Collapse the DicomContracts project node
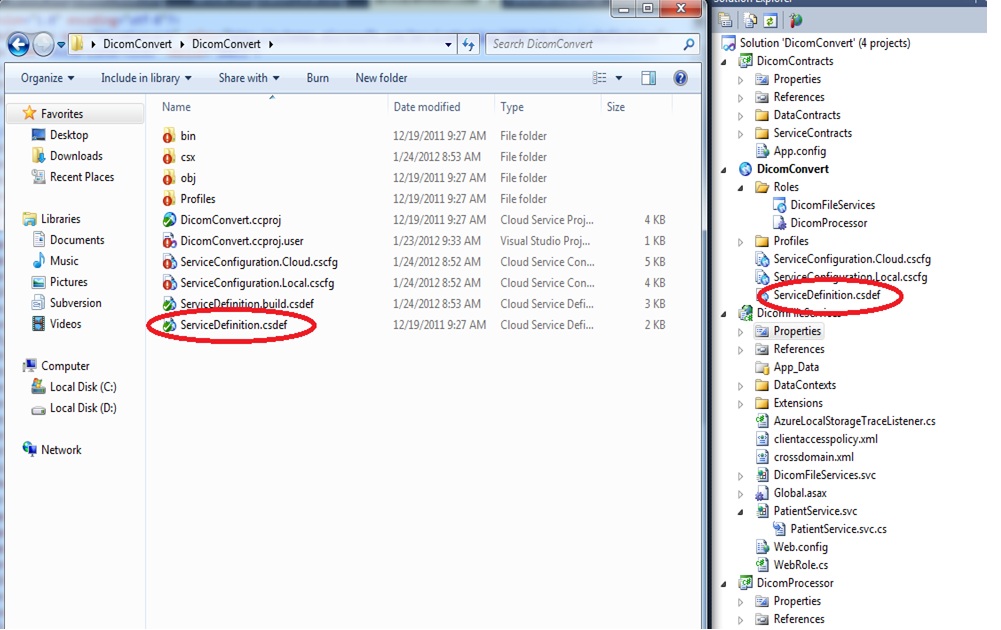1001x630 pixels. pos(724,62)
